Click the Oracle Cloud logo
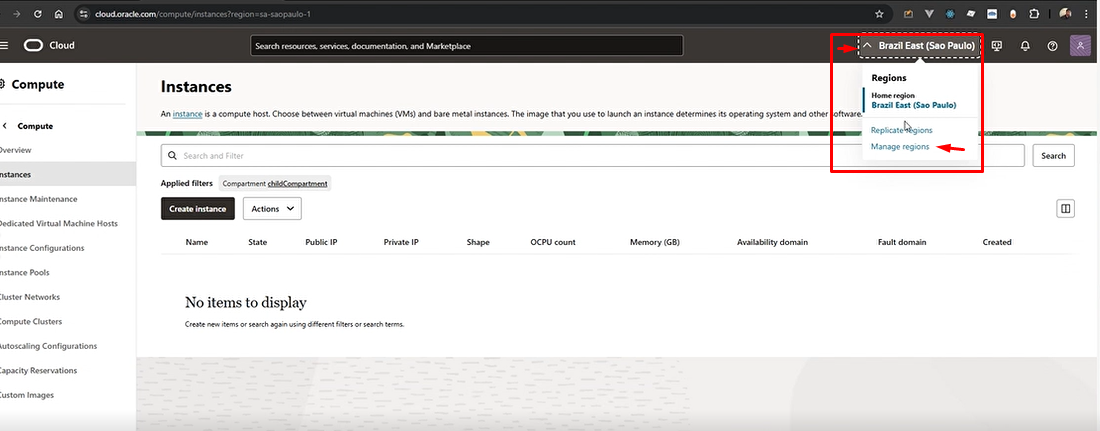The height and width of the screenshot is (431, 1100). (46, 46)
